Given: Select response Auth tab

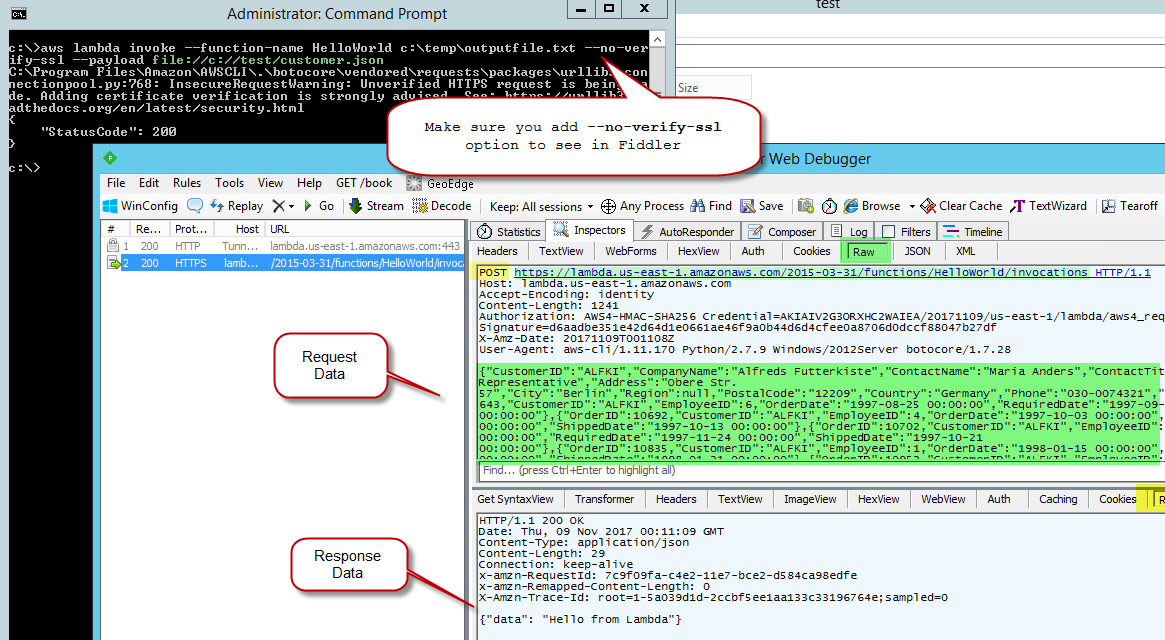Looking at the screenshot, I should click(x=999, y=499).
